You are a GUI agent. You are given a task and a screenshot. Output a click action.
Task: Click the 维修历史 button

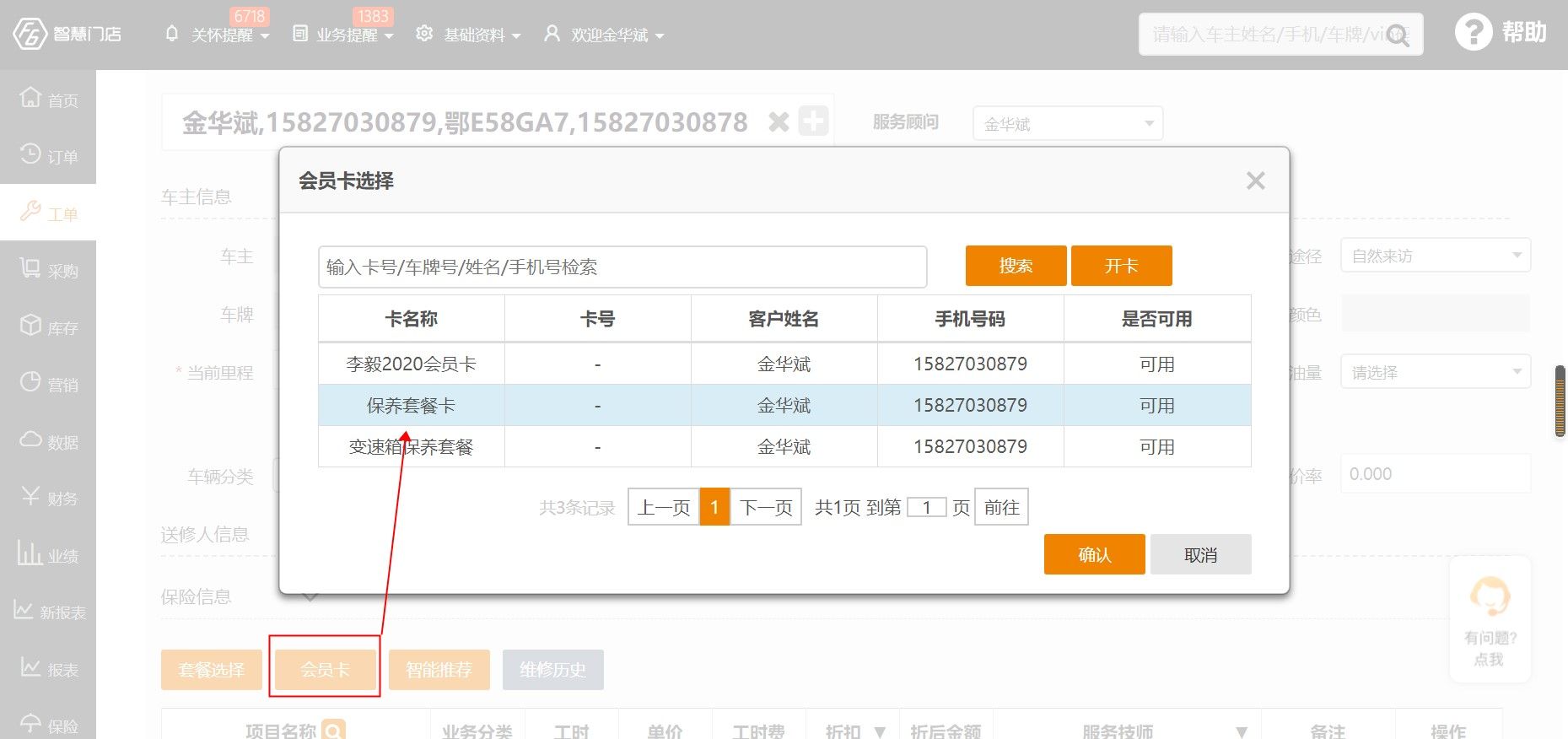point(552,670)
